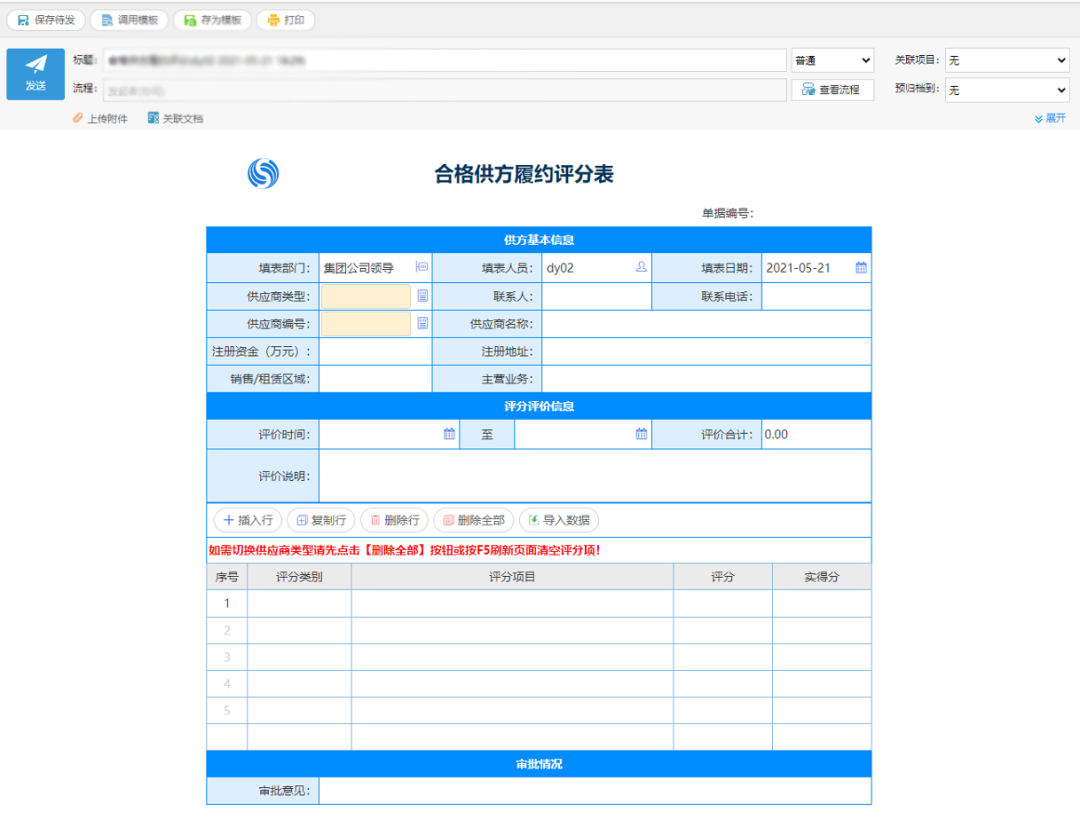Click the 评价说明 text area
1080x820 pixels.
[595, 476]
